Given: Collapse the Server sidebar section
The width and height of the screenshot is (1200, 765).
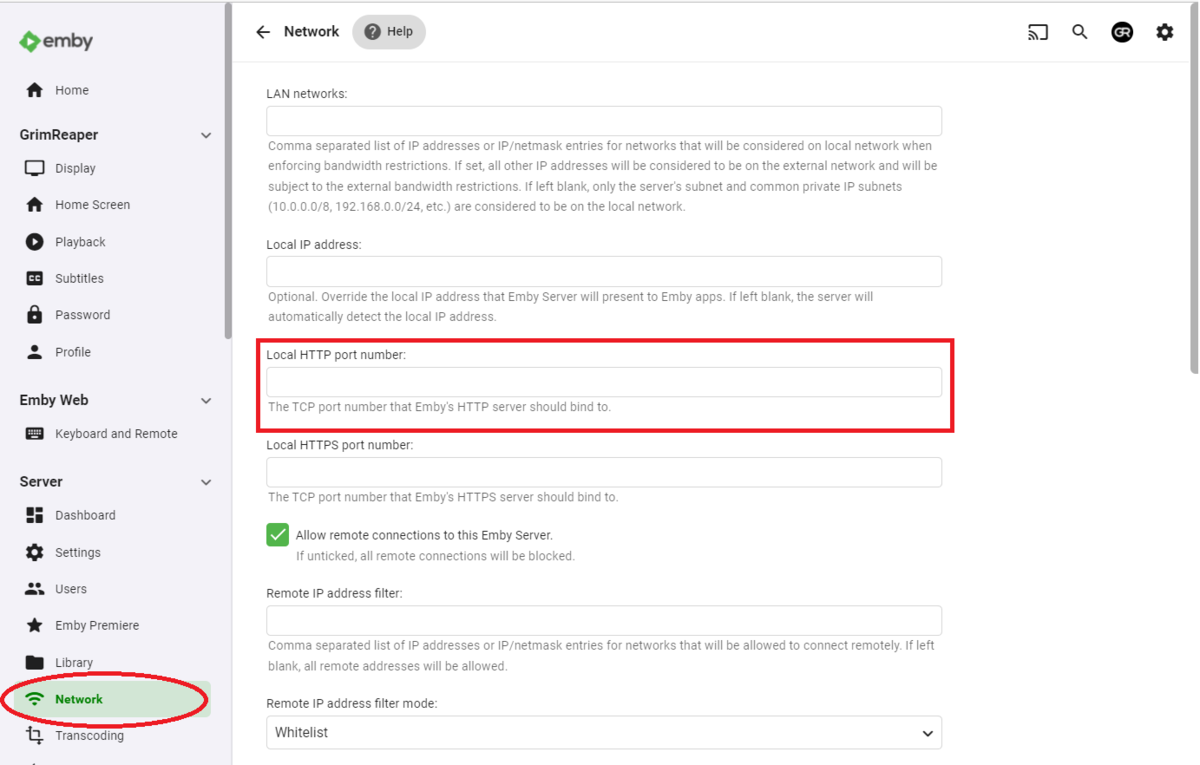Looking at the screenshot, I should tap(206, 482).
